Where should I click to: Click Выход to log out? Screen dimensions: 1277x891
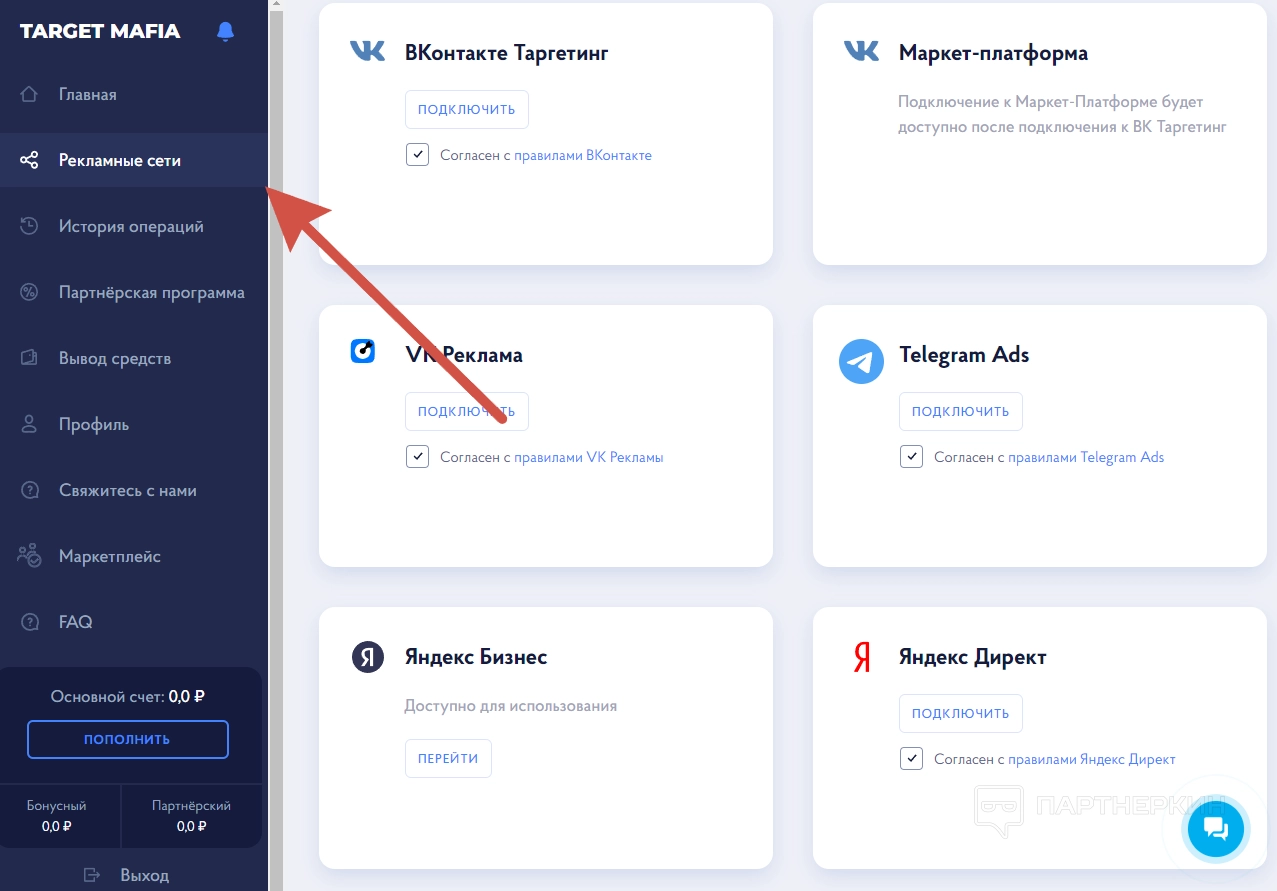pos(144,875)
